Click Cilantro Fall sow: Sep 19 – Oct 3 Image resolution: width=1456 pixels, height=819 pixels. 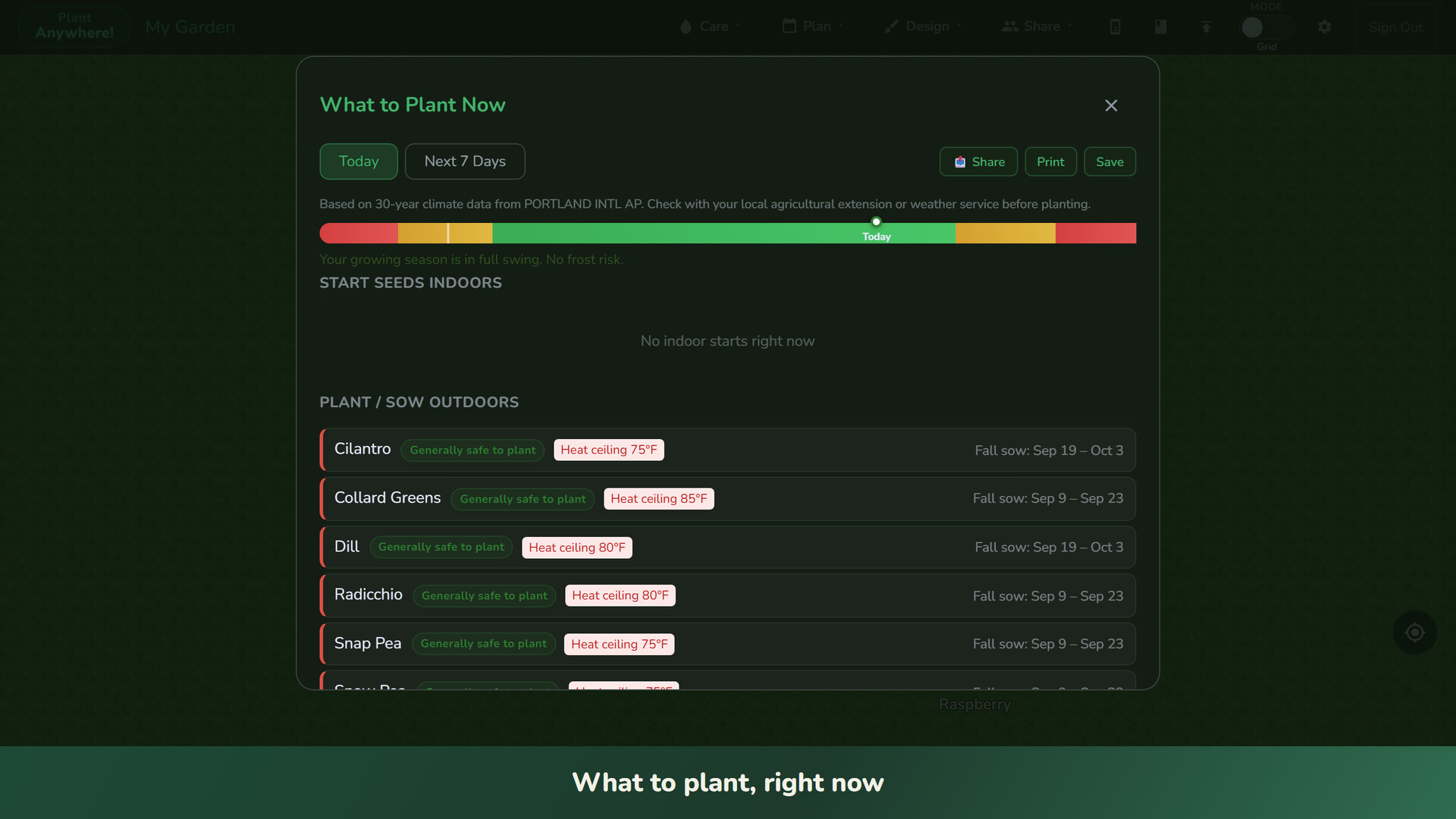tap(1049, 450)
